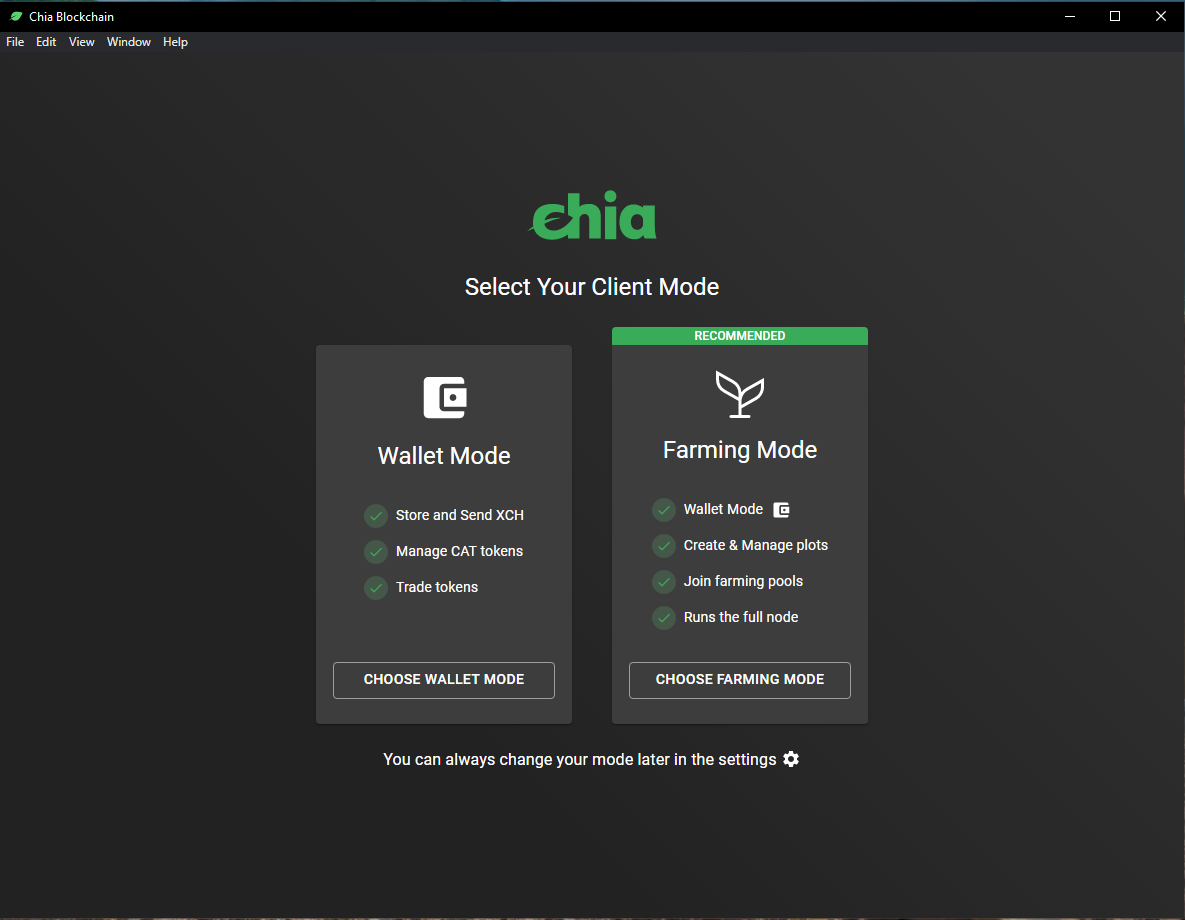Click the checkmark next to Store and Send XCH

(x=376, y=515)
